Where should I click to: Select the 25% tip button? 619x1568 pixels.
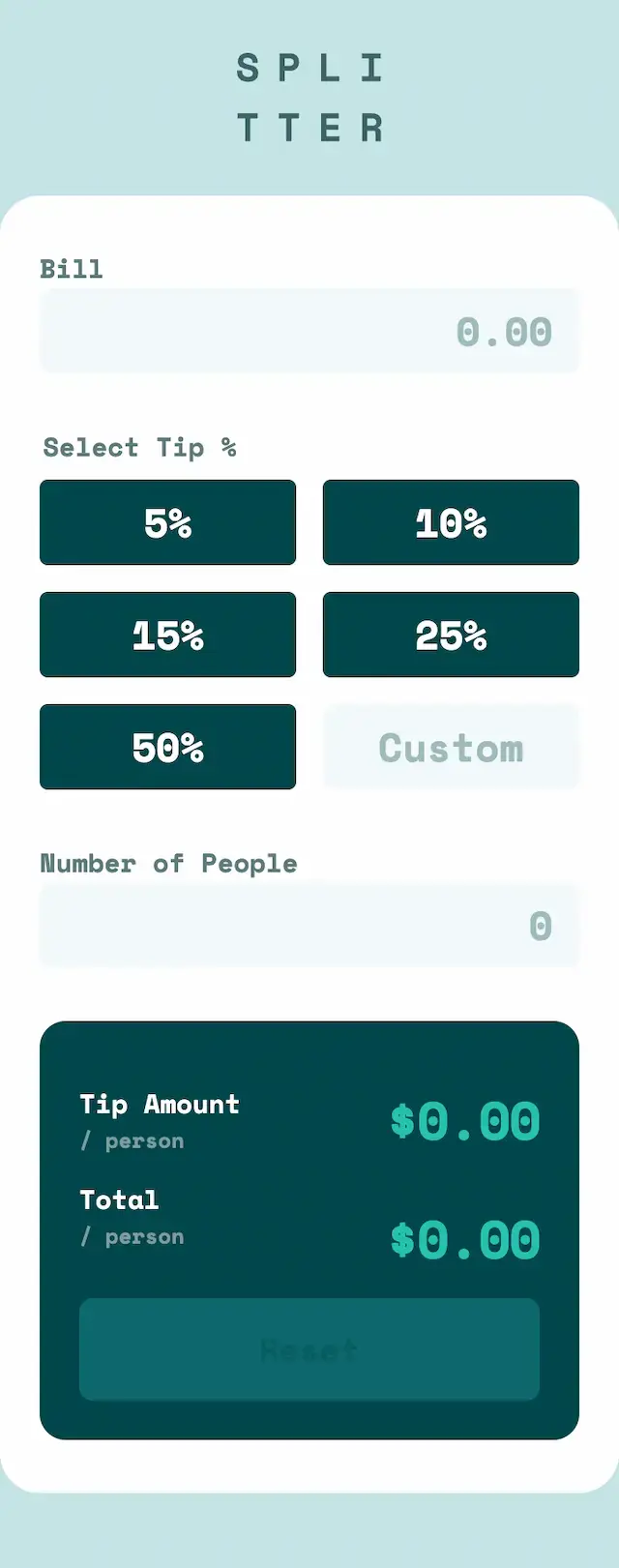(x=451, y=635)
